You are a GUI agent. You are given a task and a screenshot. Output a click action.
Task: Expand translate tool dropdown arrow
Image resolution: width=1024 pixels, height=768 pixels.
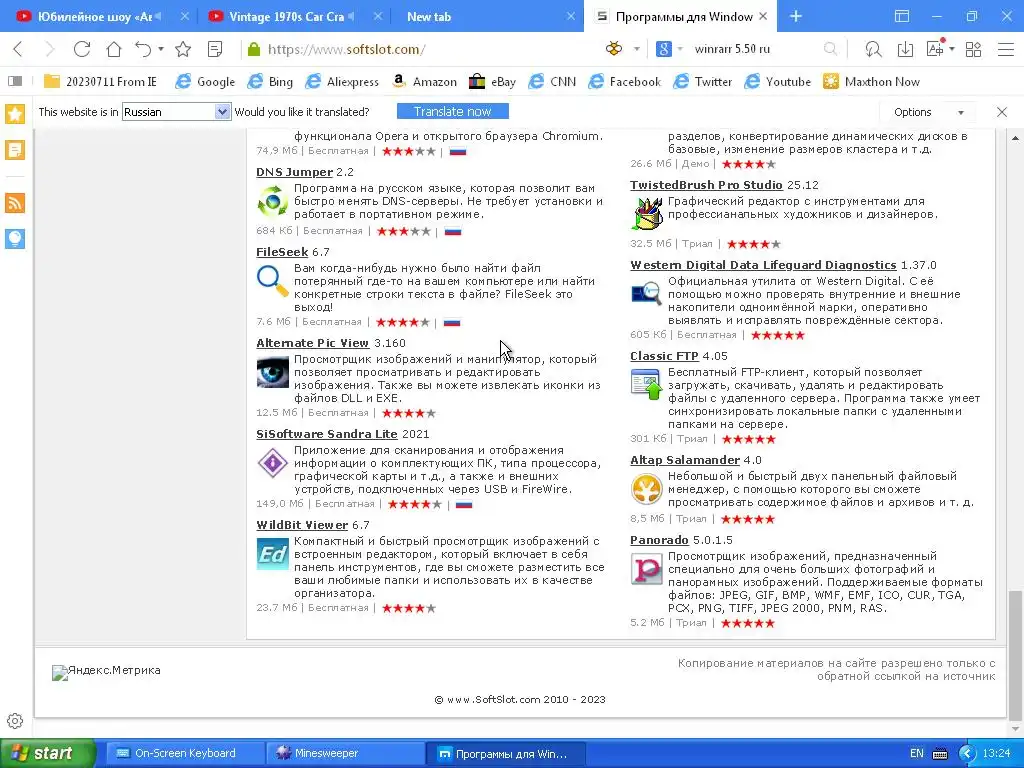[952, 49]
